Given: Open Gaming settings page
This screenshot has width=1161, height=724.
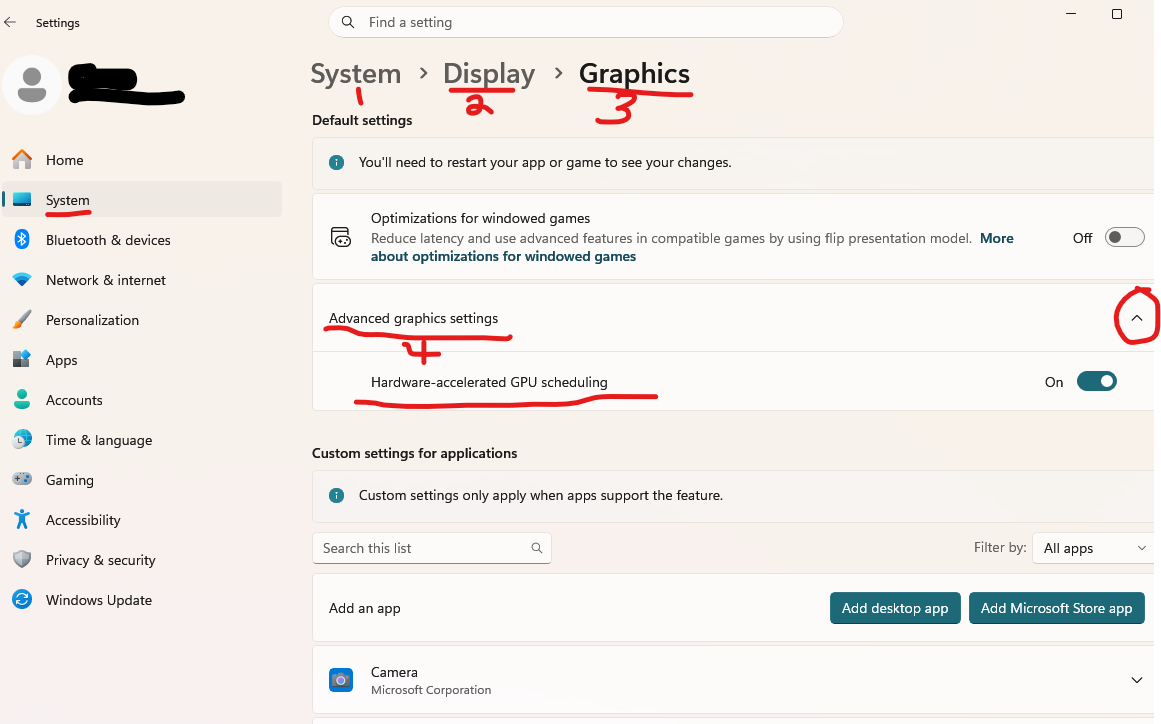Looking at the screenshot, I should coord(142,480).
